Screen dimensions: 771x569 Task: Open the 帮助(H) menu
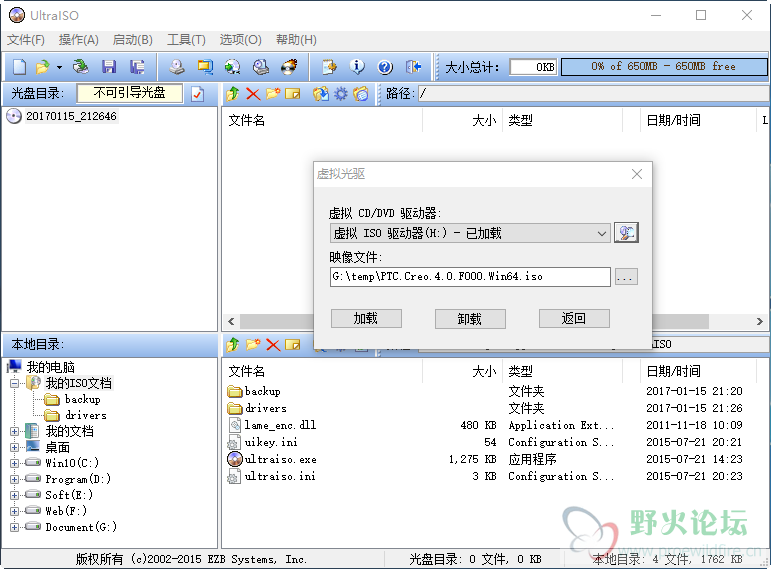[296, 40]
